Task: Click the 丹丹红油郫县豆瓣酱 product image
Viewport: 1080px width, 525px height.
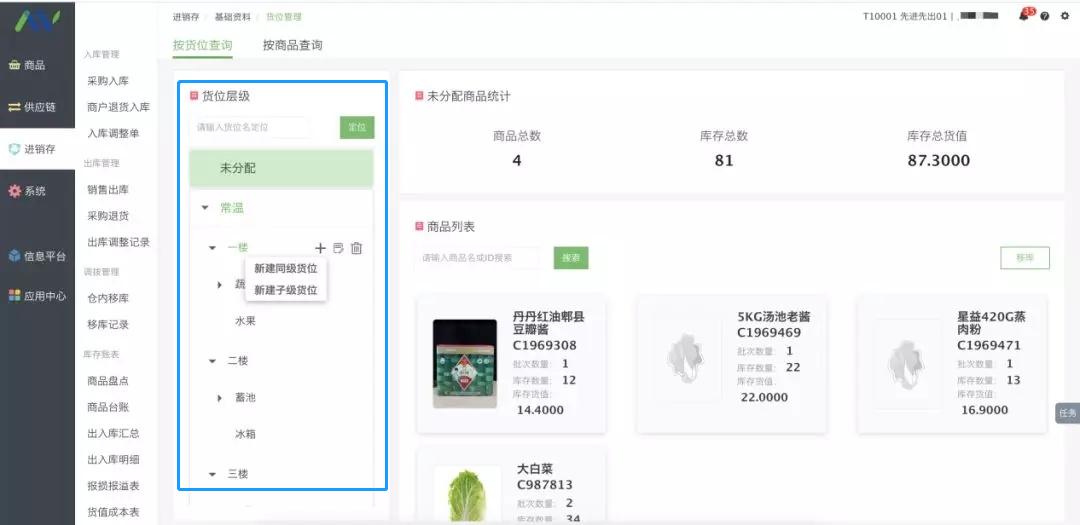Action: [465, 363]
